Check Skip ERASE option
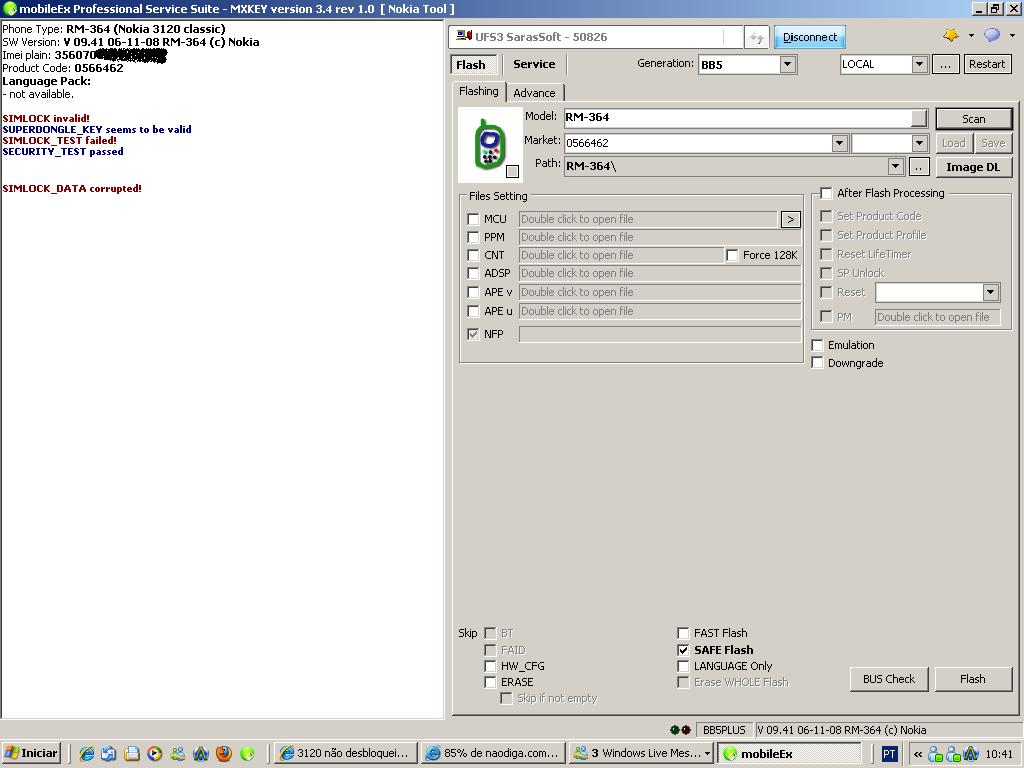The height and width of the screenshot is (768, 1024). 490,682
